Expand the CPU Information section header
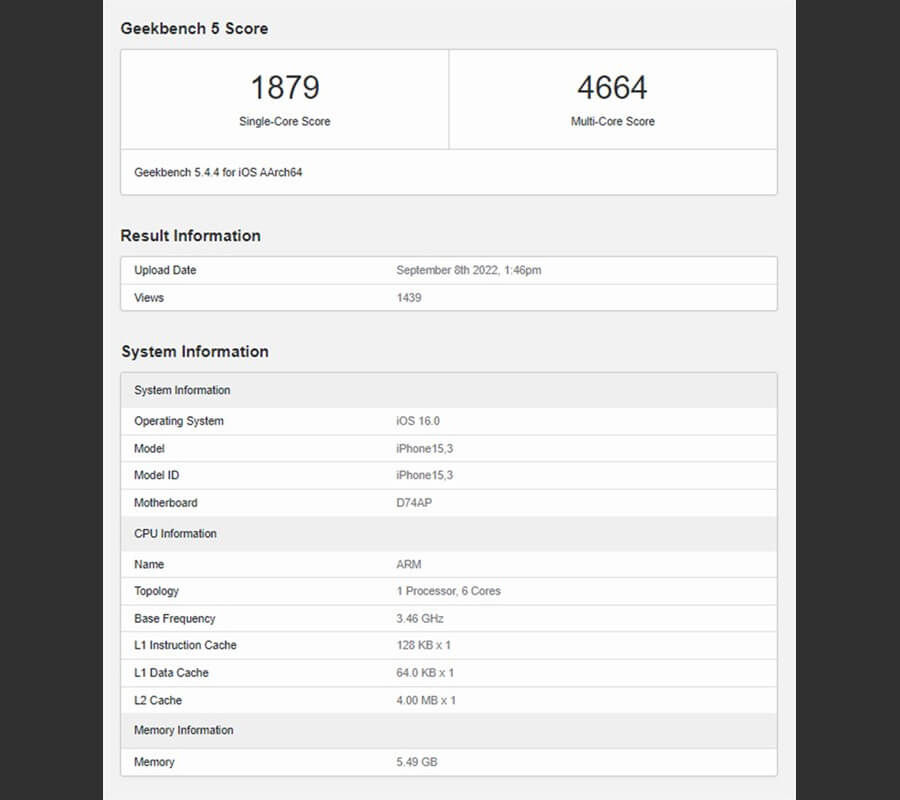 [x=174, y=534]
